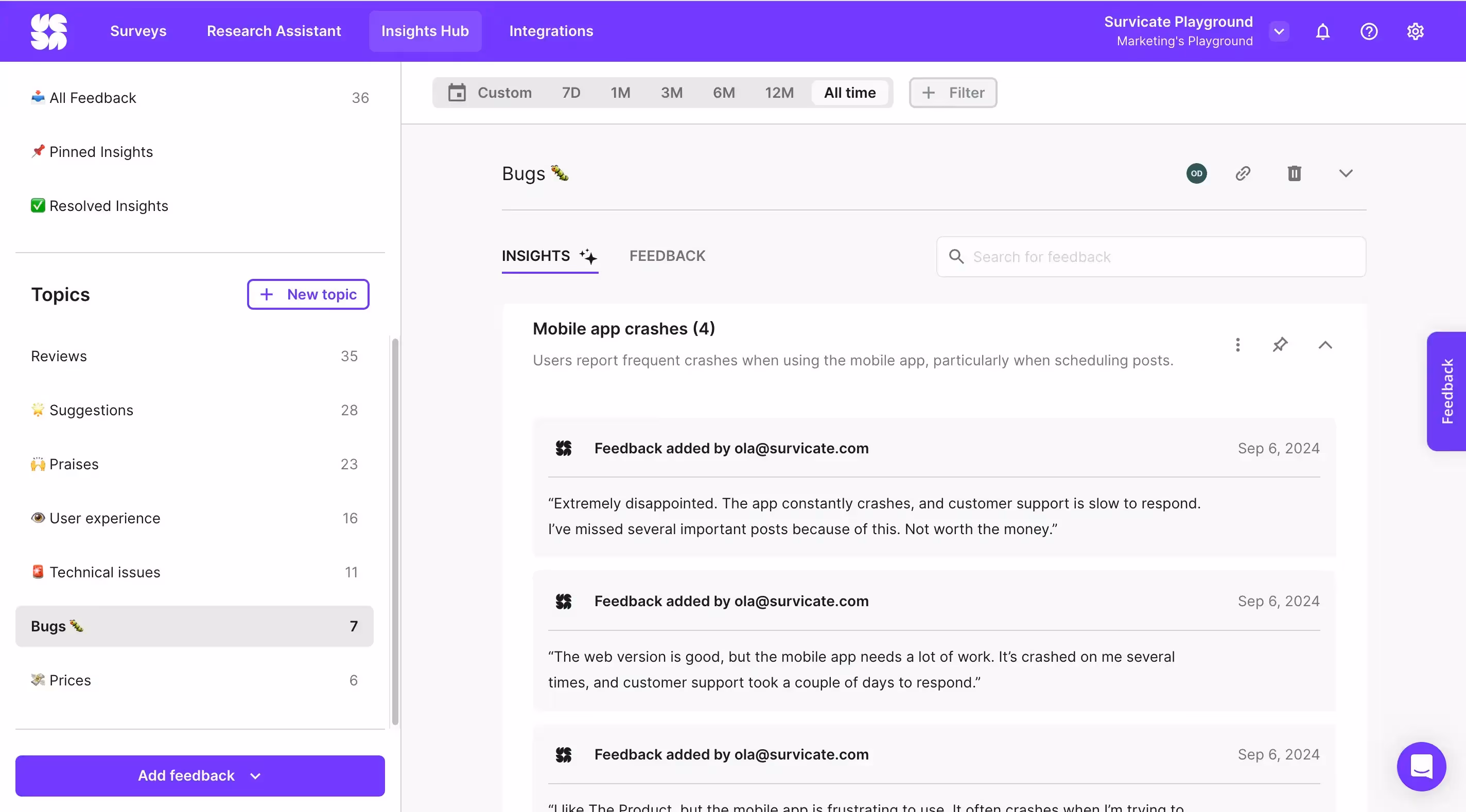Click the search magnifier icon

[x=956, y=257]
